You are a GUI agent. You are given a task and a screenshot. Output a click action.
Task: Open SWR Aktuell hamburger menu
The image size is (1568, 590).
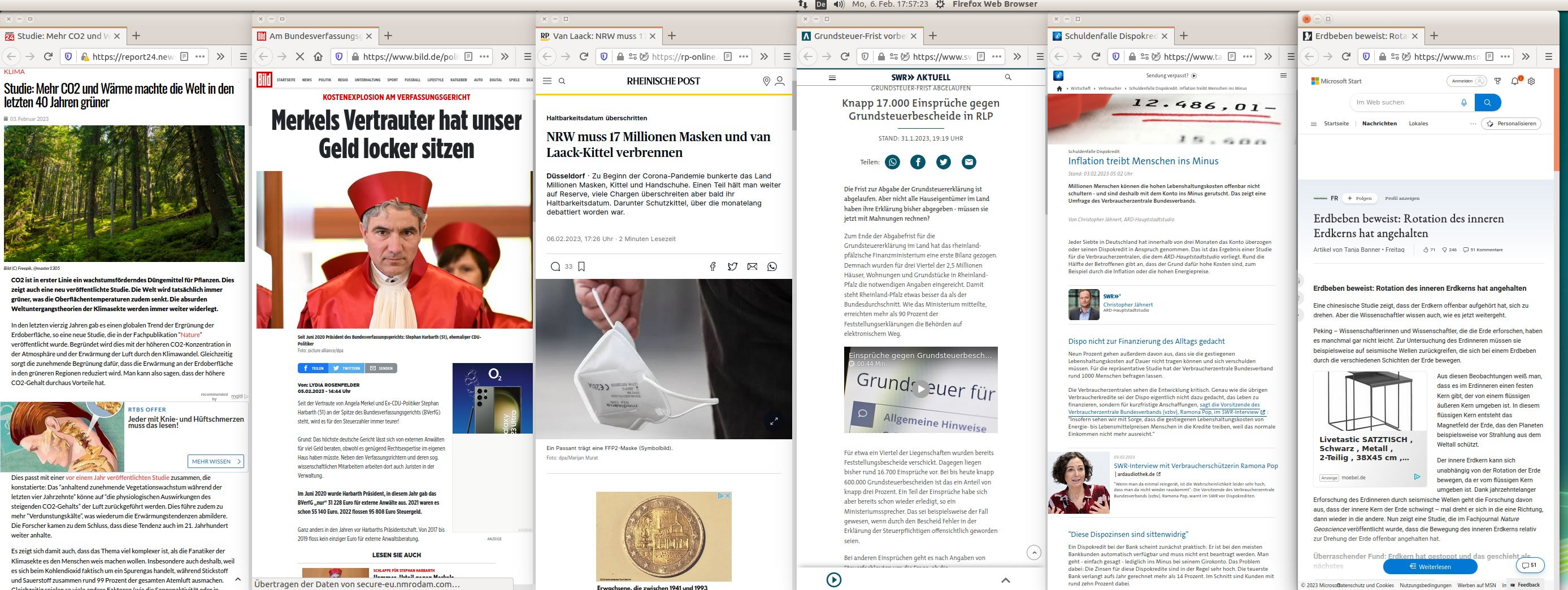pos(832,77)
